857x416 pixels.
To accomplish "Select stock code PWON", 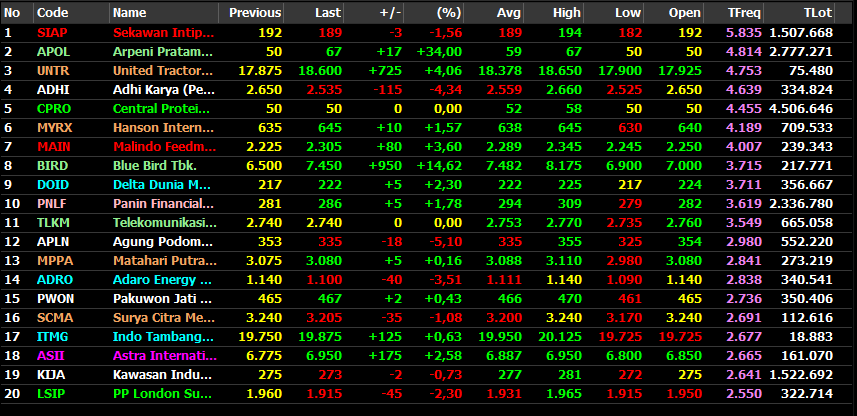I will pyautogui.click(x=55, y=299).
